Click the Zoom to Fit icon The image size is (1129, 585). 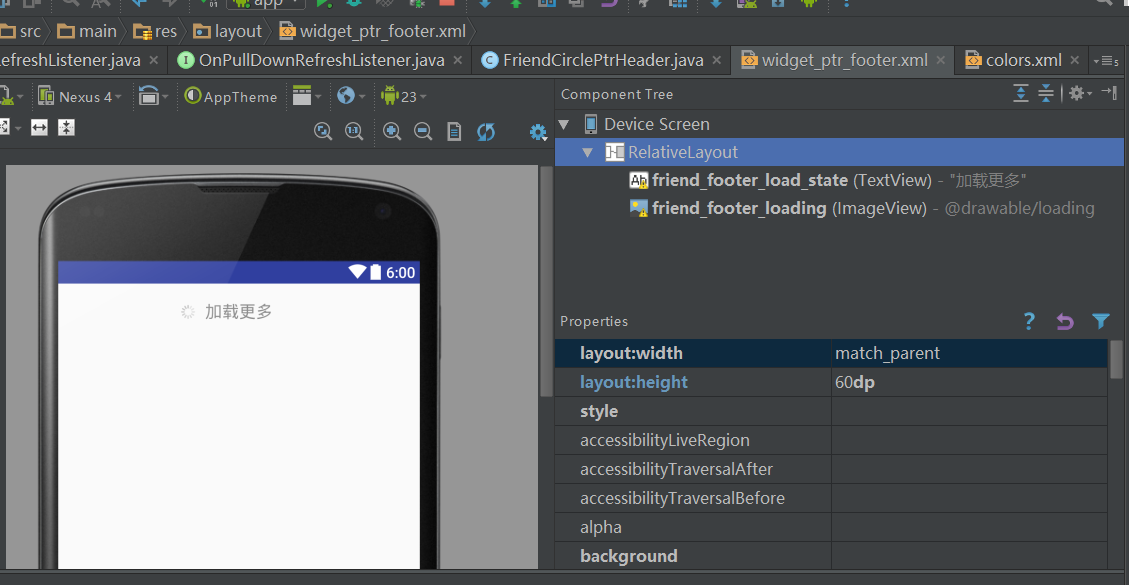pos(324,131)
